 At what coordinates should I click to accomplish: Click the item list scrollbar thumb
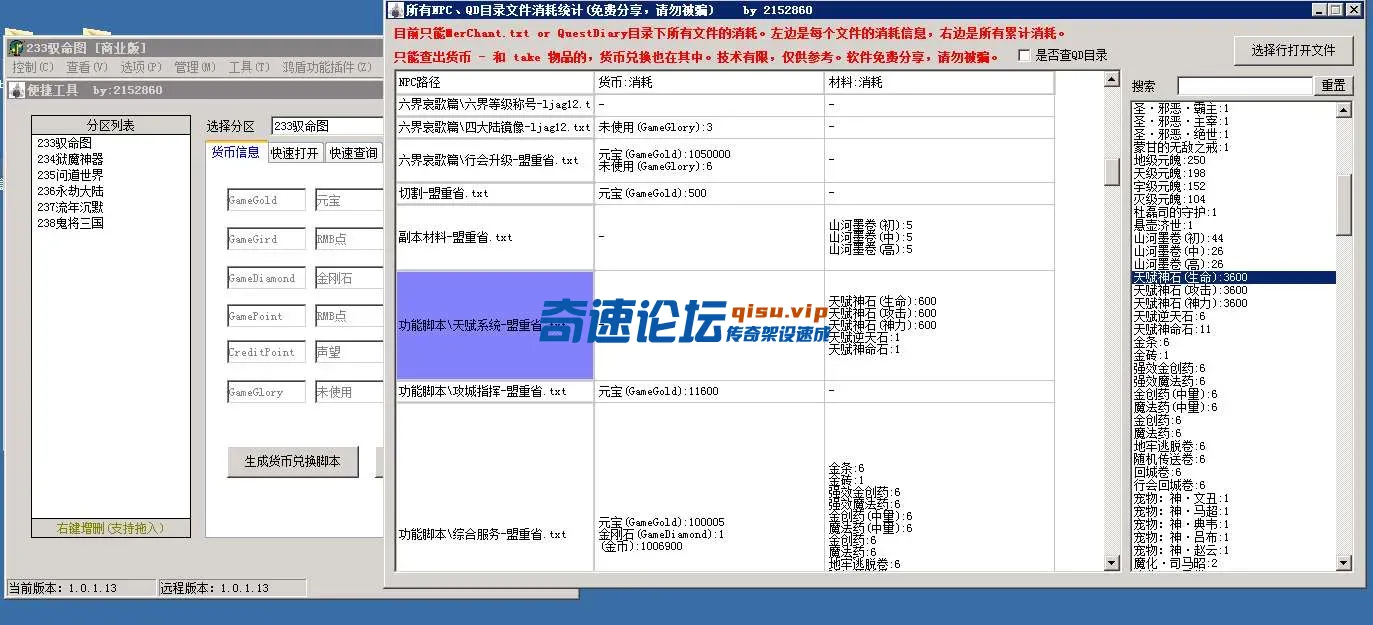coord(1344,204)
